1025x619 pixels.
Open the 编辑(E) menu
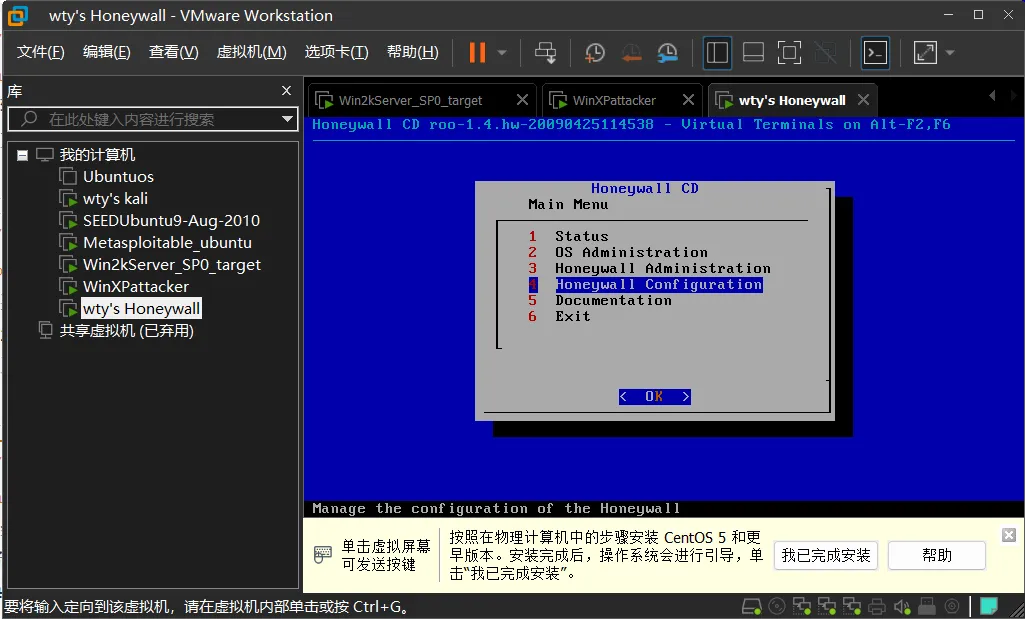(106, 52)
